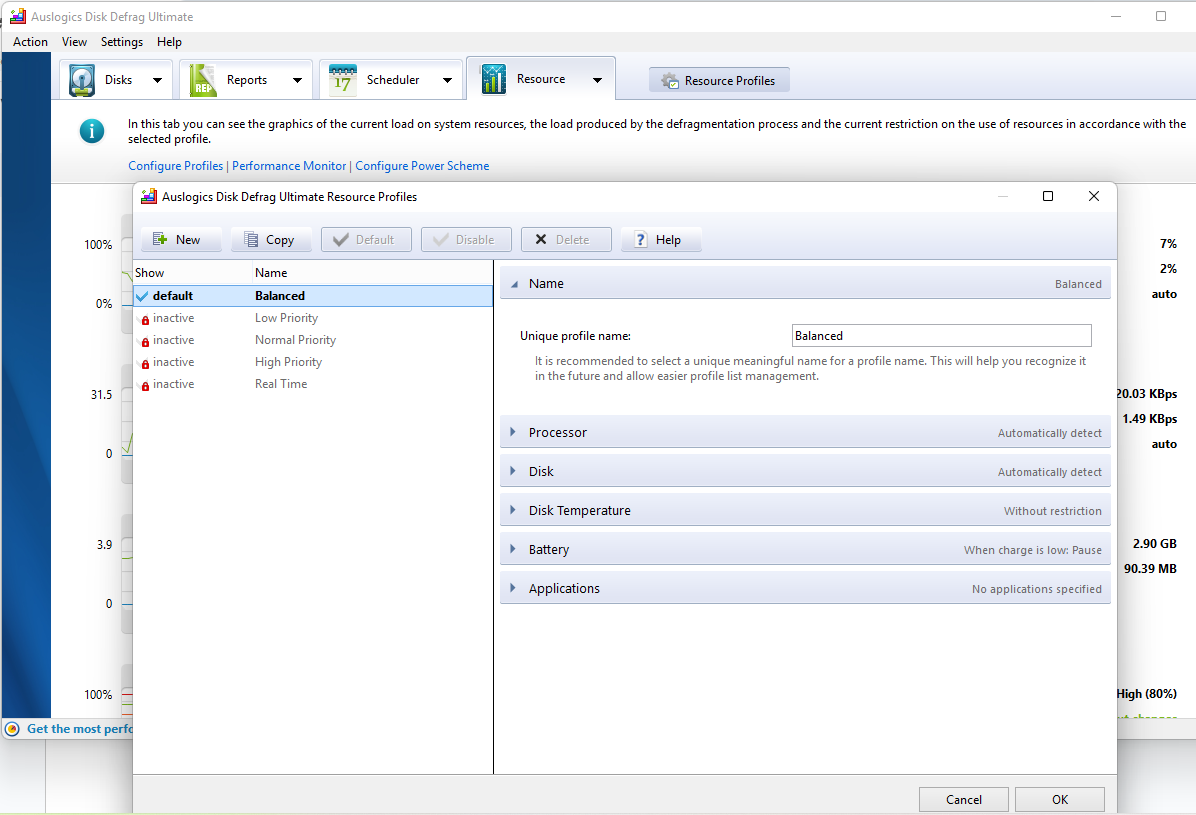Open Help in the profiles dialog

pos(660,240)
